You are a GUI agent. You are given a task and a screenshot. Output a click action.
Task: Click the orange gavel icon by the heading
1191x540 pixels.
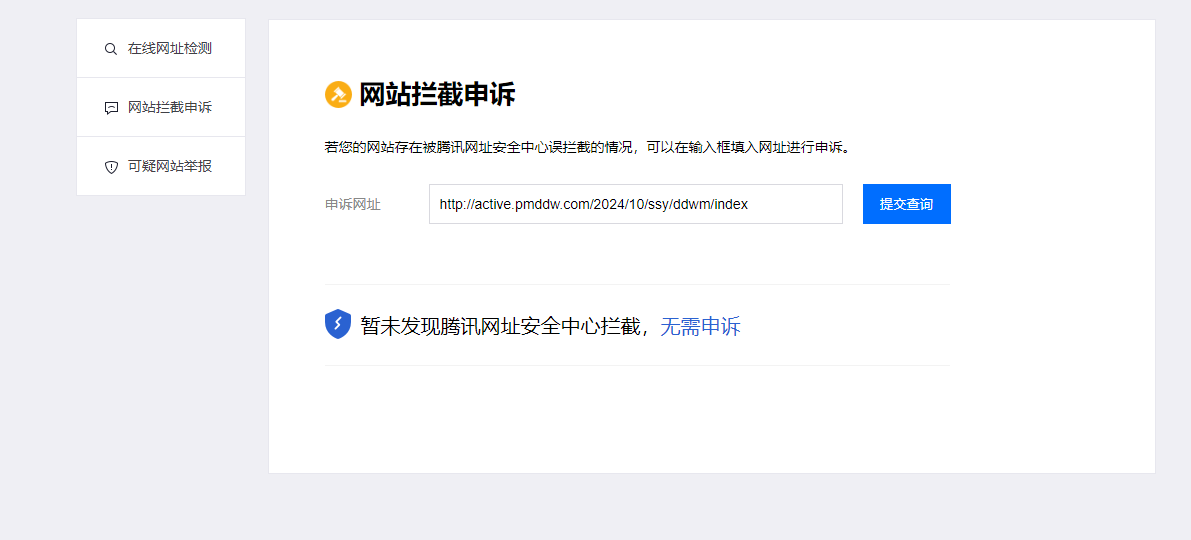point(338,95)
